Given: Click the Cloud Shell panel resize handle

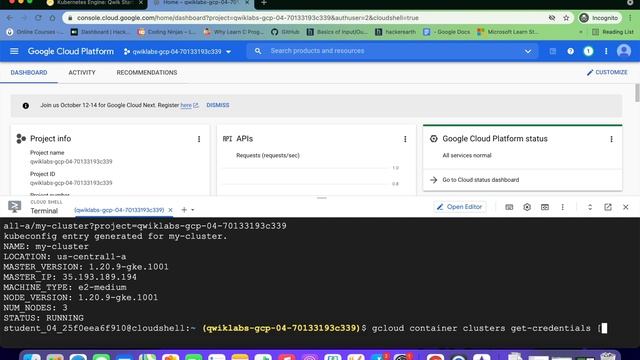Looking at the screenshot, I should coord(322,198).
